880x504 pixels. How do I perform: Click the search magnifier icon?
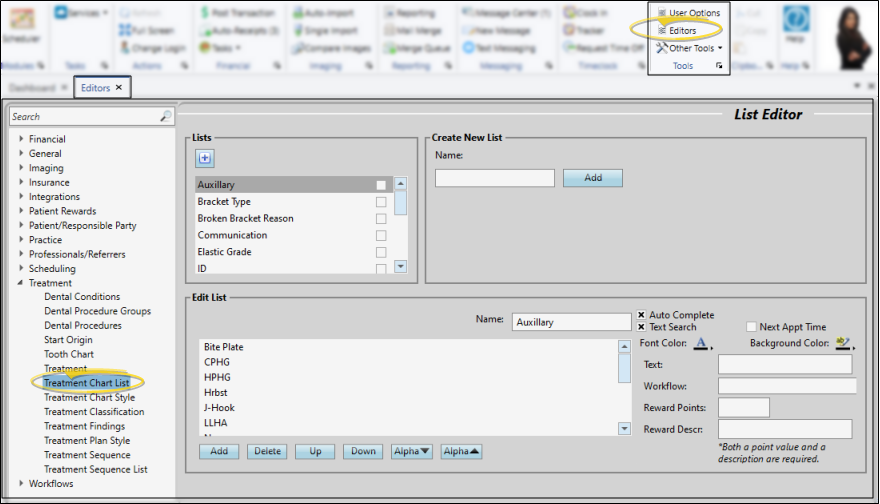click(x=166, y=117)
